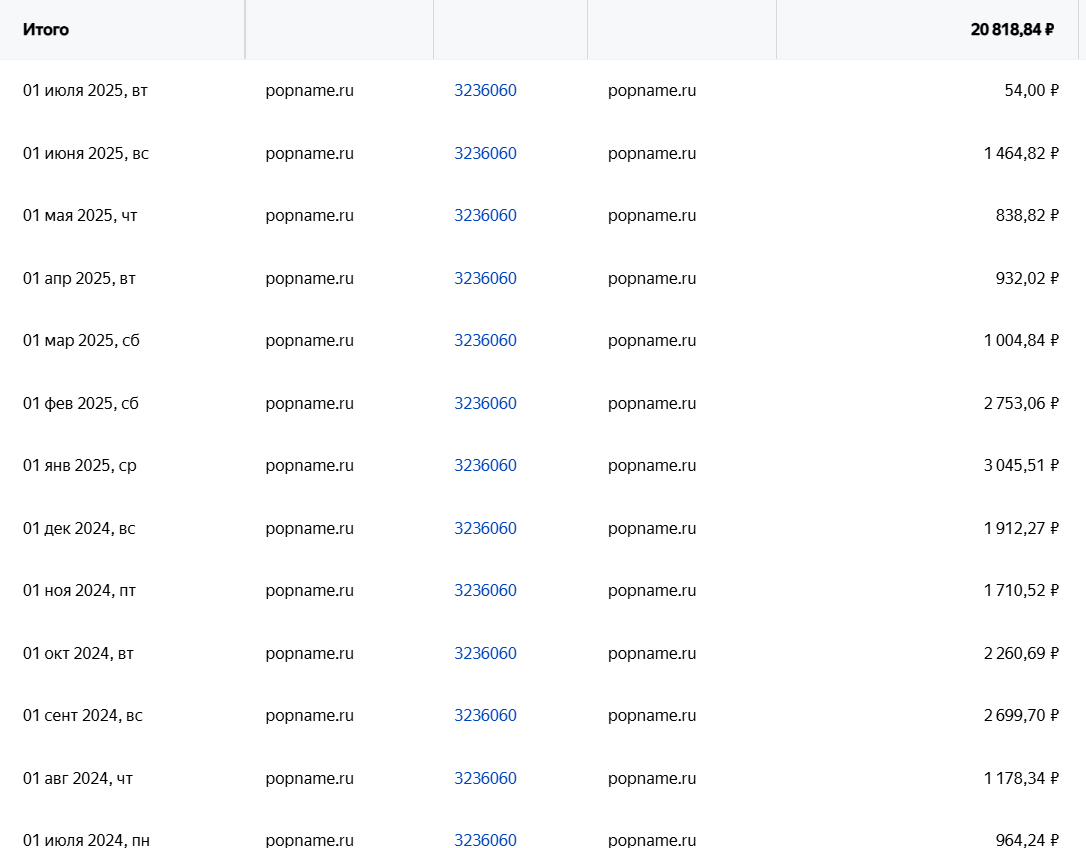Click date 01 ноя 2024, пт

click(x=80, y=591)
